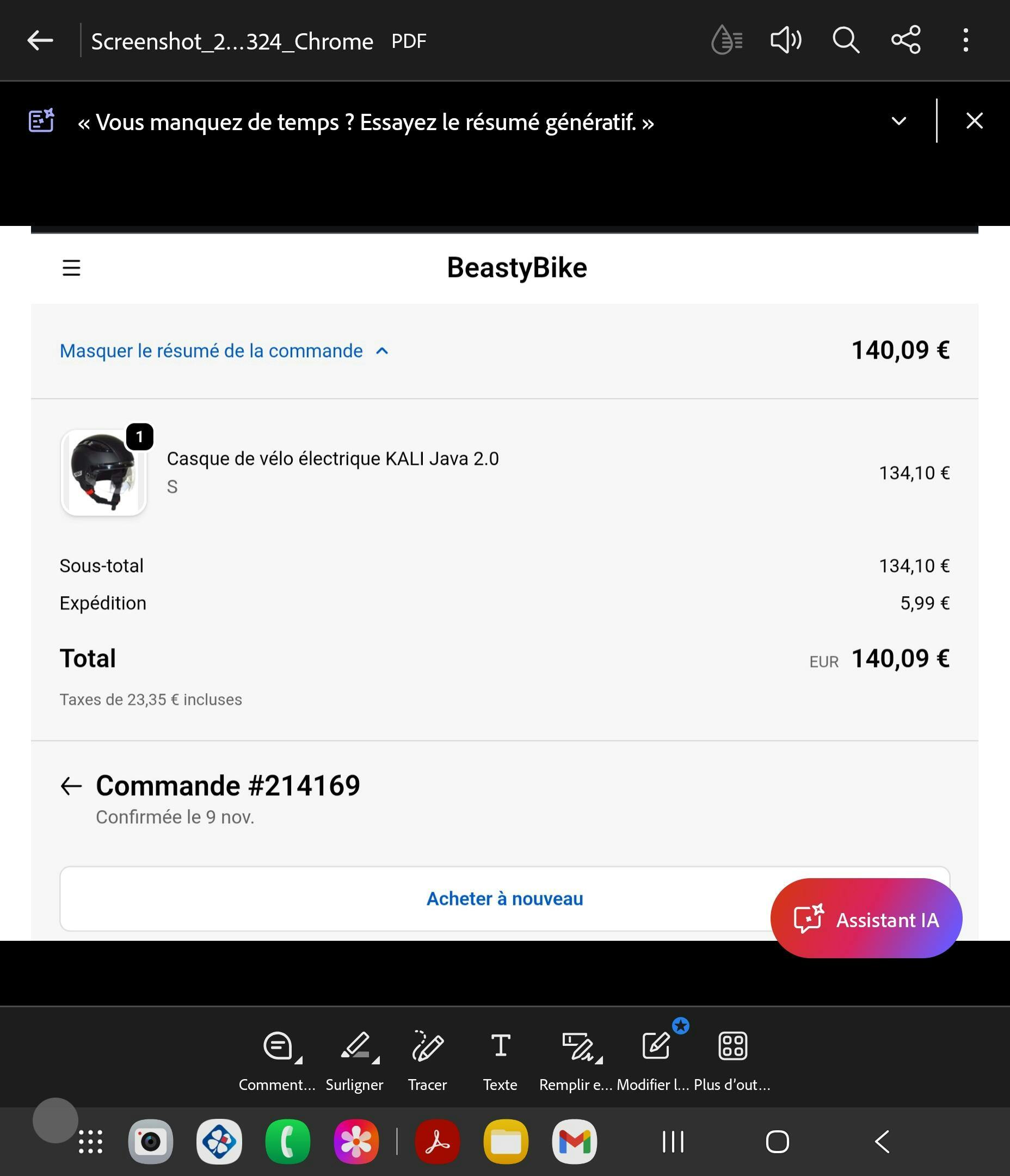The height and width of the screenshot is (1176, 1010).
Task: Open Plus d'outils grid icon
Action: click(732, 1047)
